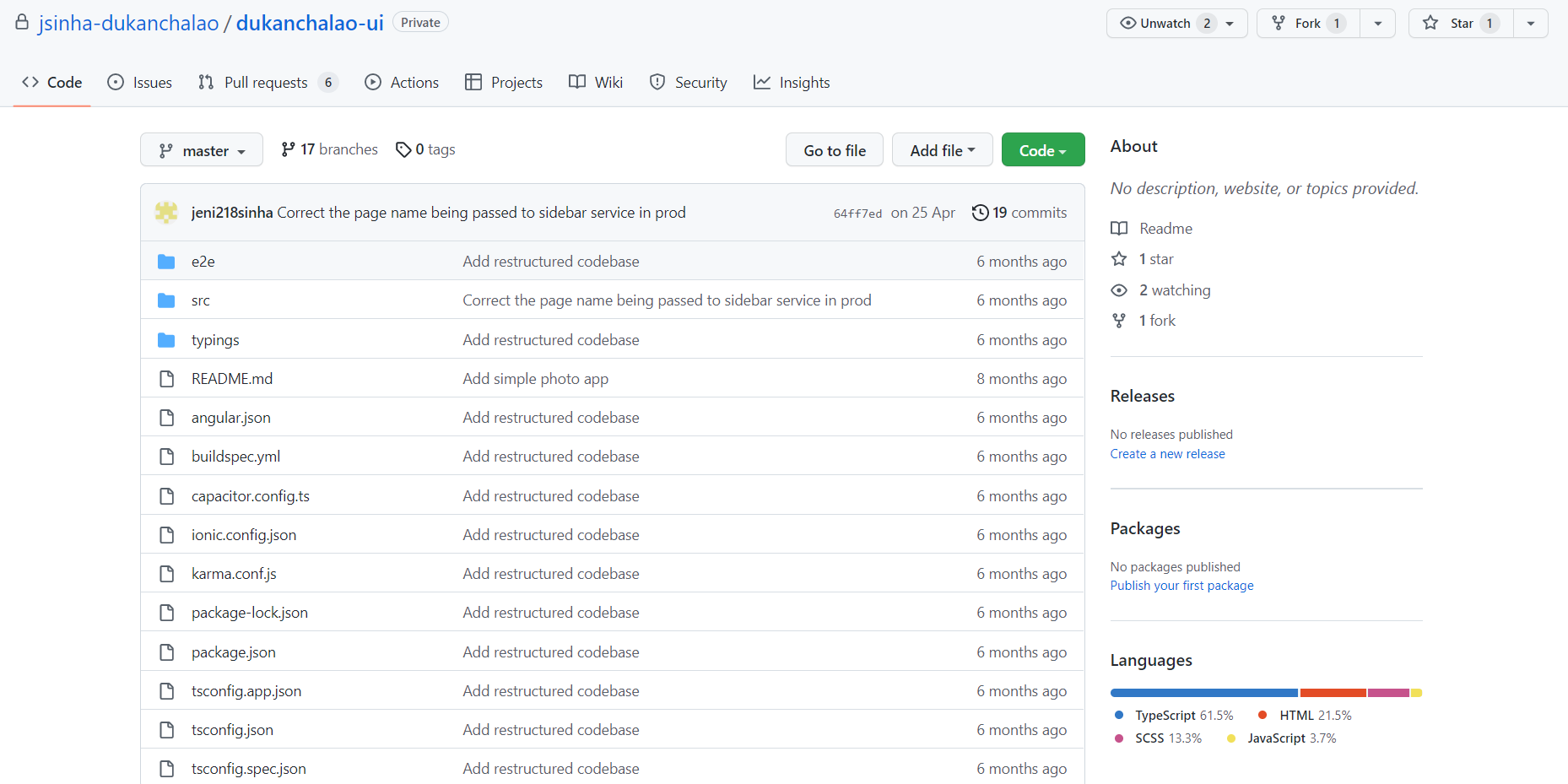The width and height of the screenshot is (1568, 784).
Task: Click the Wiki book icon
Action: tap(576, 82)
